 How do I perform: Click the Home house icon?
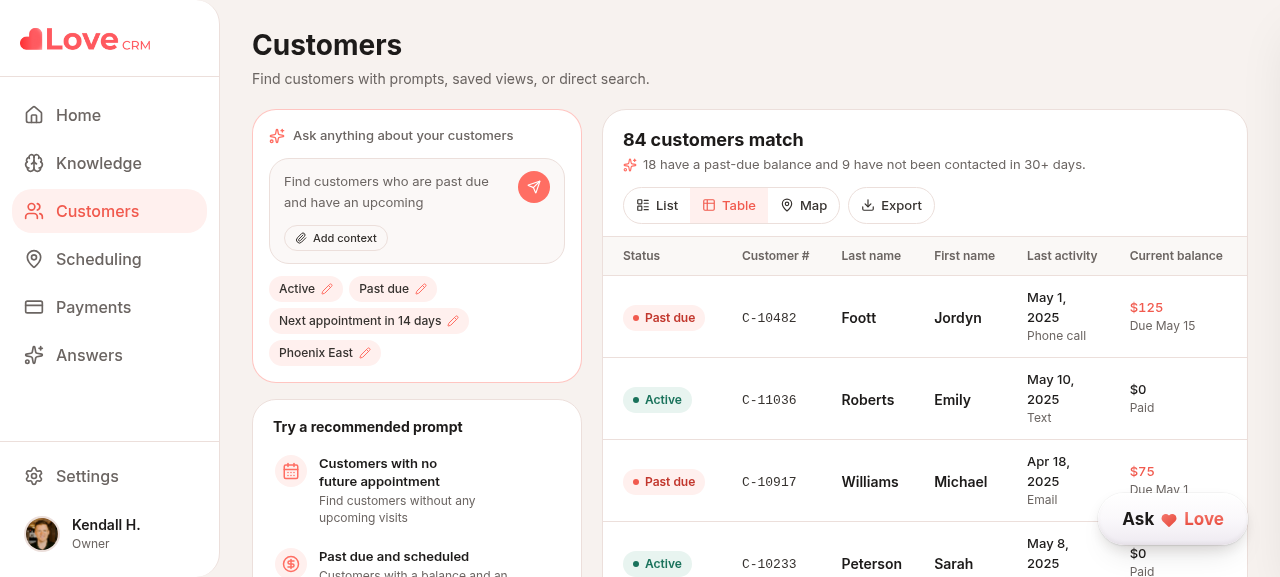coord(34,115)
